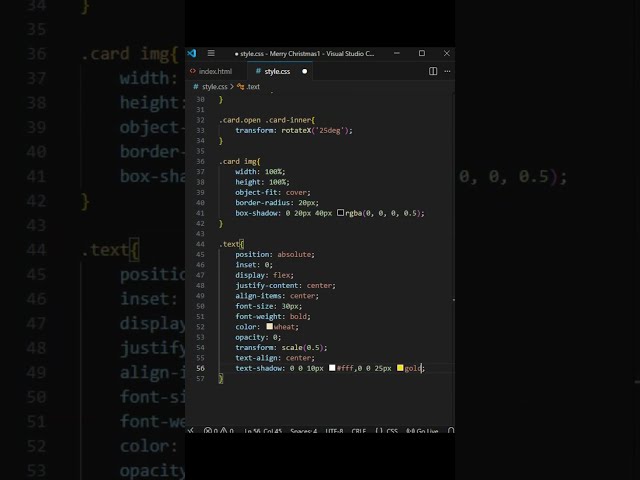Screen dimensions: 640x480
Task: Select the UTF-8 encoding indicator
Action: click(x=334, y=431)
